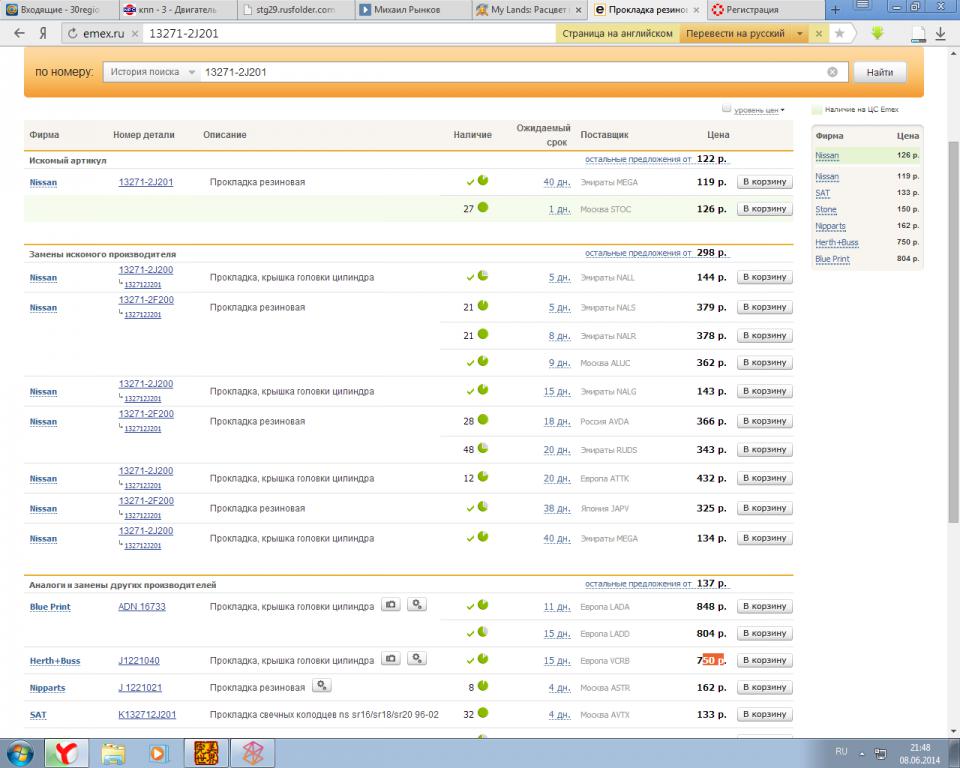The height and width of the screenshot is (768, 960).
Task: Open the green arrow browser extension
Action: [877, 33]
